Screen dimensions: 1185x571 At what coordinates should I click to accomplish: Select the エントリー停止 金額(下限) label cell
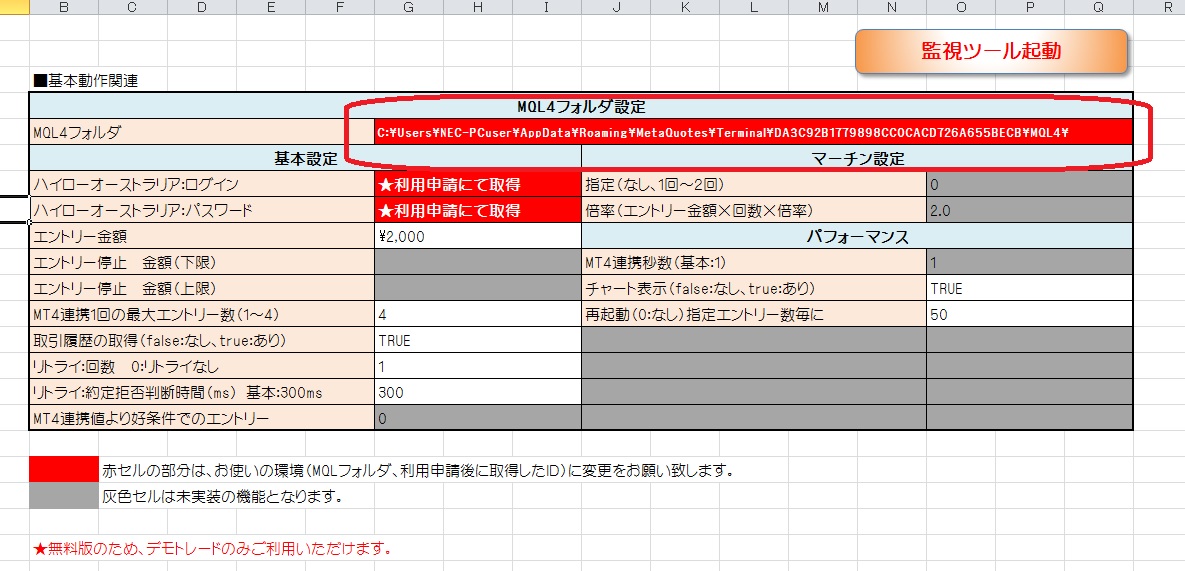(x=202, y=263)
